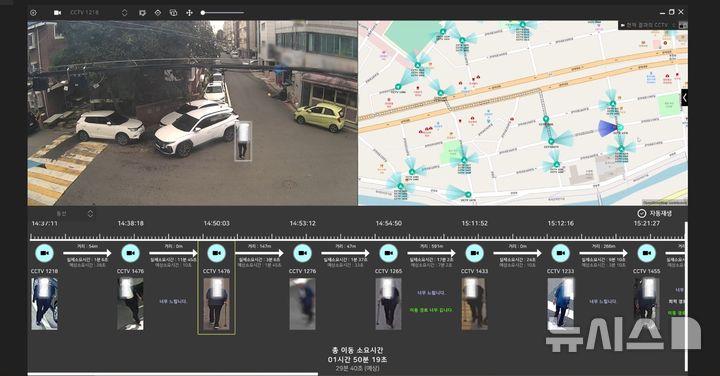720x376 pixels.
Task: Click the arrow from CCTV 1218 to CCTV 1476
Action: tap(87, 253)
